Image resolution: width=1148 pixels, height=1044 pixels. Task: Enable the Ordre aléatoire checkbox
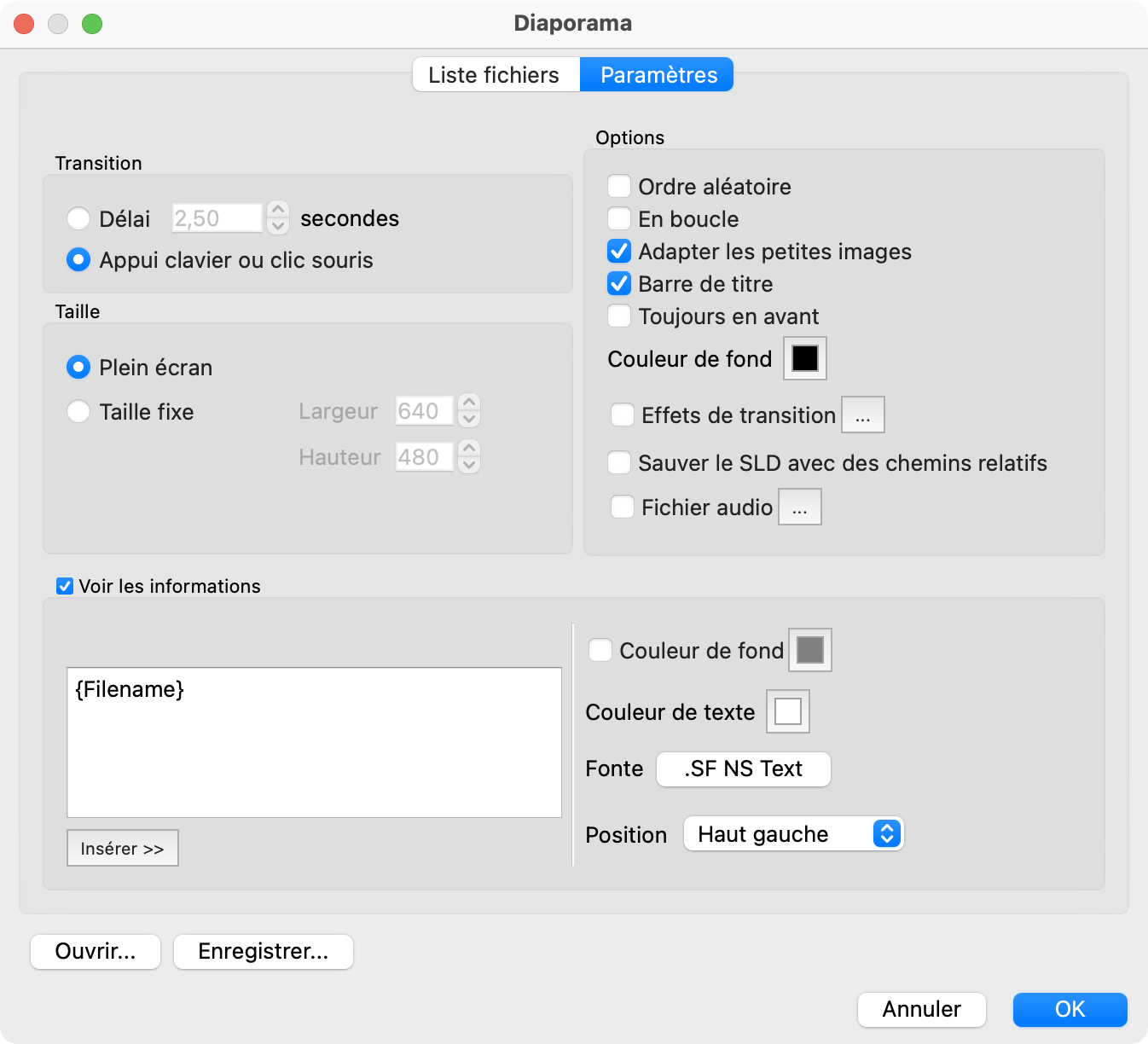(x=619, y=187)
